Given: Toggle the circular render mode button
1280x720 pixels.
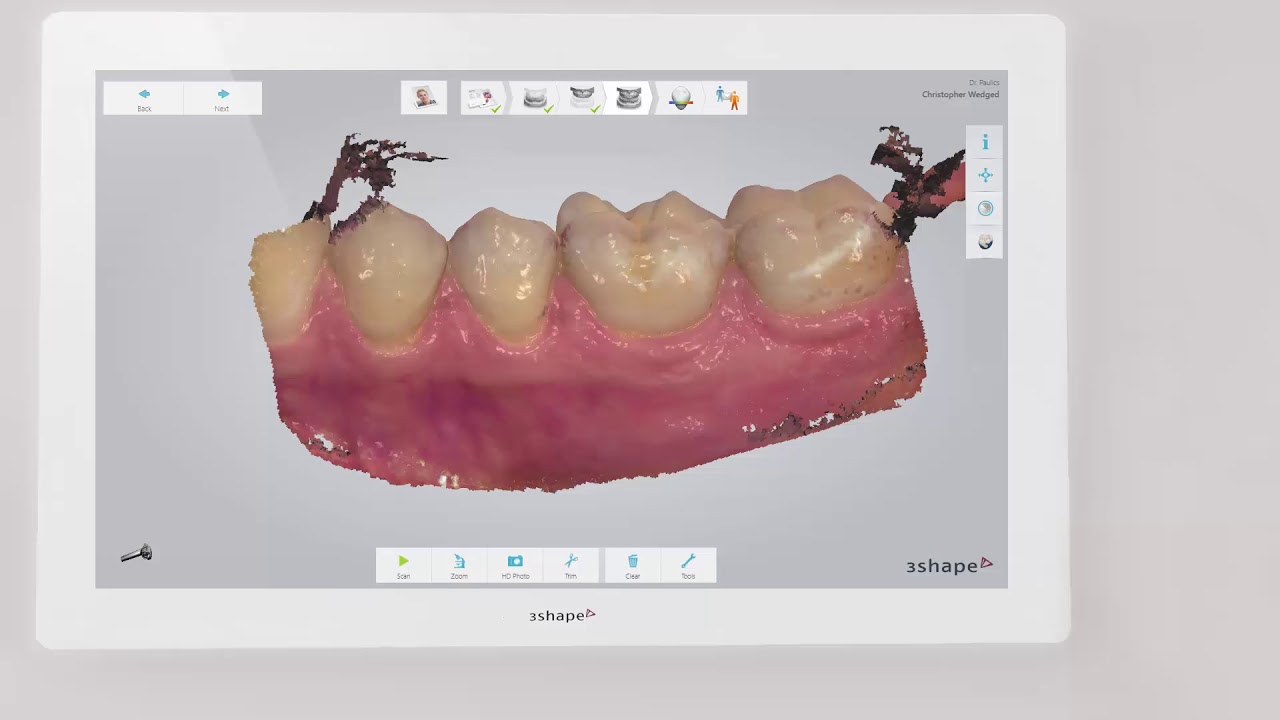Looking at the screenshot, I should (x=985, y=209).
